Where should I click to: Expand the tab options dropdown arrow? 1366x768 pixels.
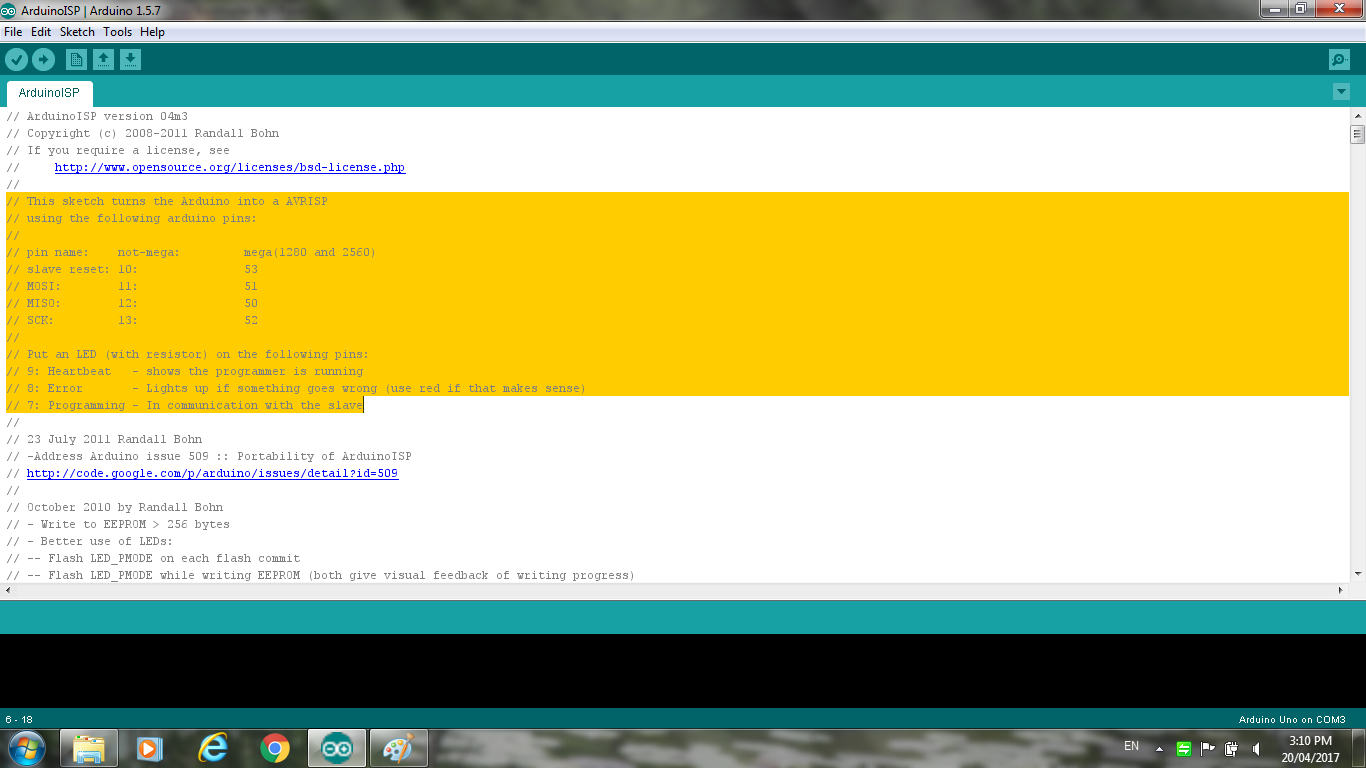(x=1341, y=92)
